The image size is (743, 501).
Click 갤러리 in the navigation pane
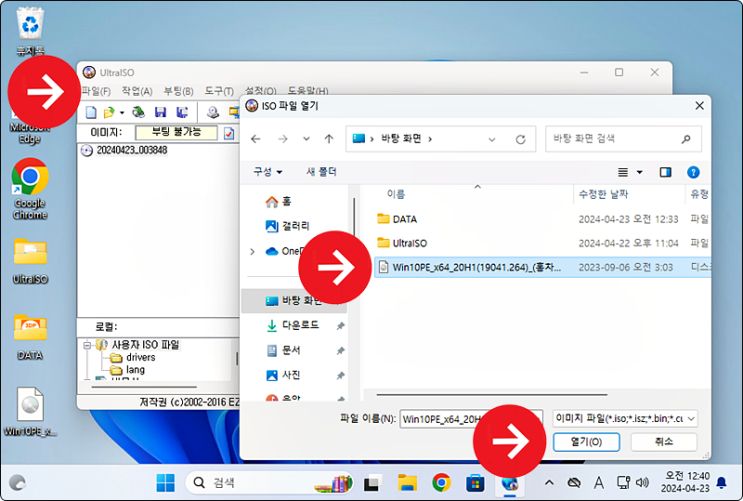(x=288, y=226)
